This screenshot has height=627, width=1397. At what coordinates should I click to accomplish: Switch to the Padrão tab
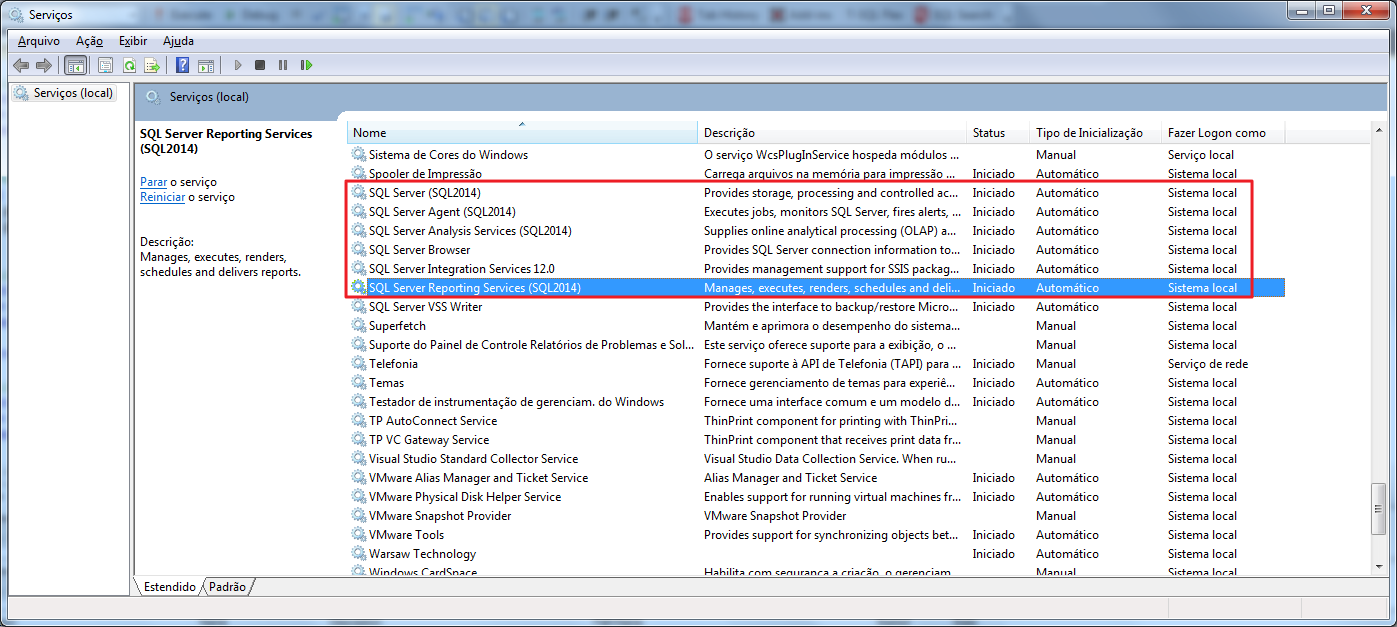click(x=227, y=587)
